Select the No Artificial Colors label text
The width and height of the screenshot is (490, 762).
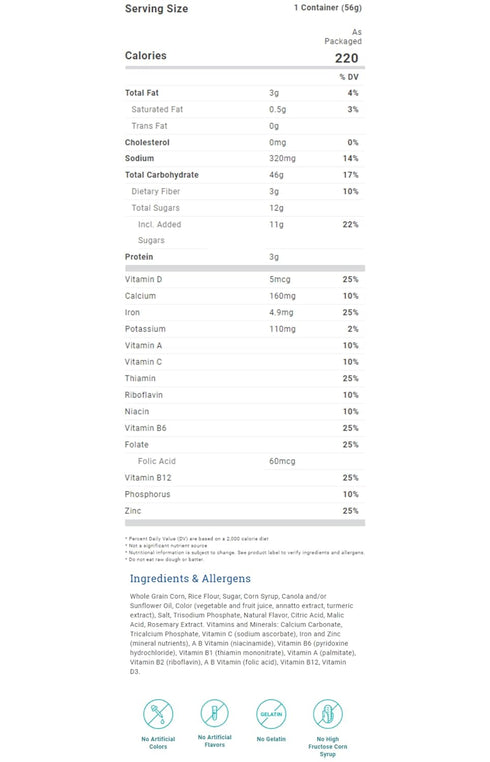[158, 743]
